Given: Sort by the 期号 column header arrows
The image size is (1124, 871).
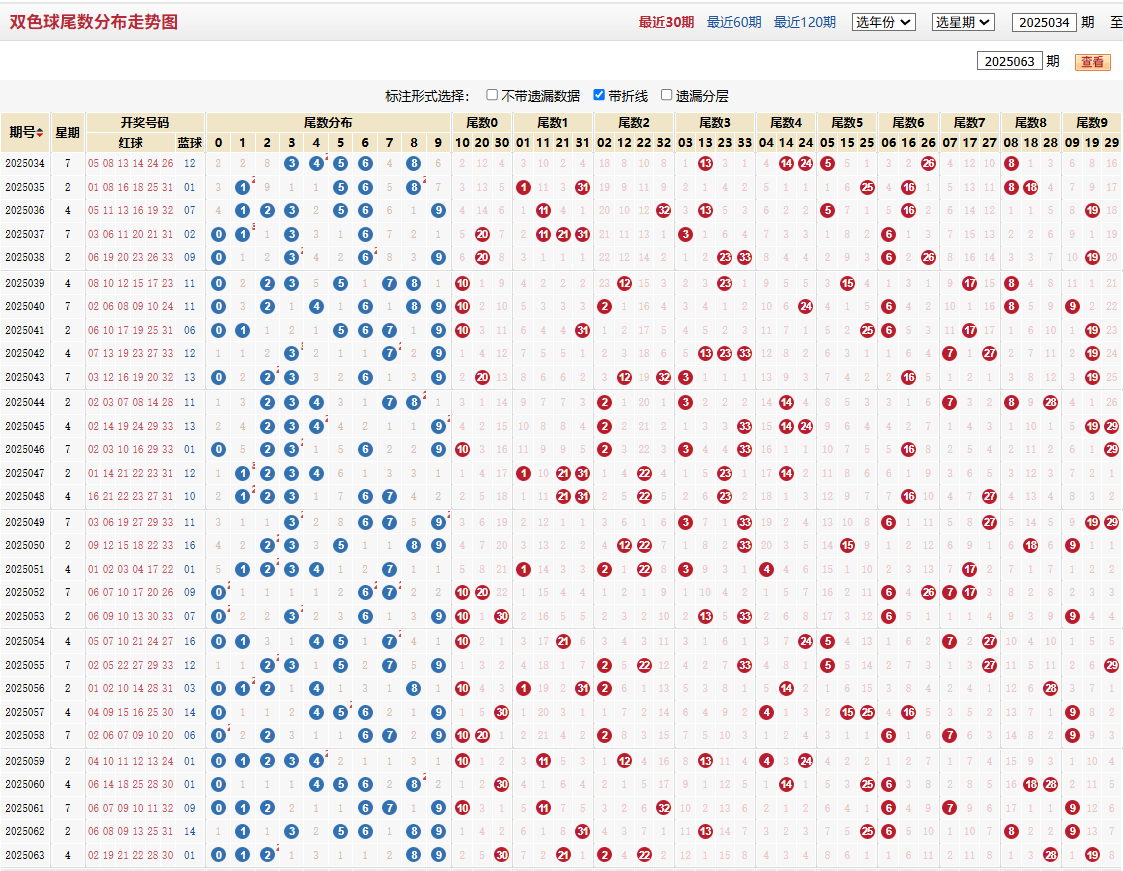Looking at the screenshot, I should point(40,133).
